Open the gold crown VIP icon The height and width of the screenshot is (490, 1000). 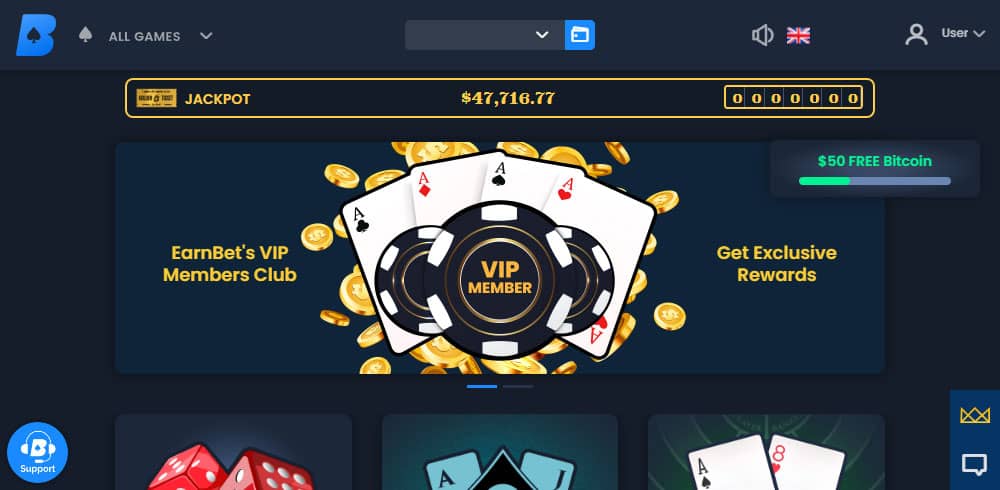pyautogui.click(x=974, y=415)
